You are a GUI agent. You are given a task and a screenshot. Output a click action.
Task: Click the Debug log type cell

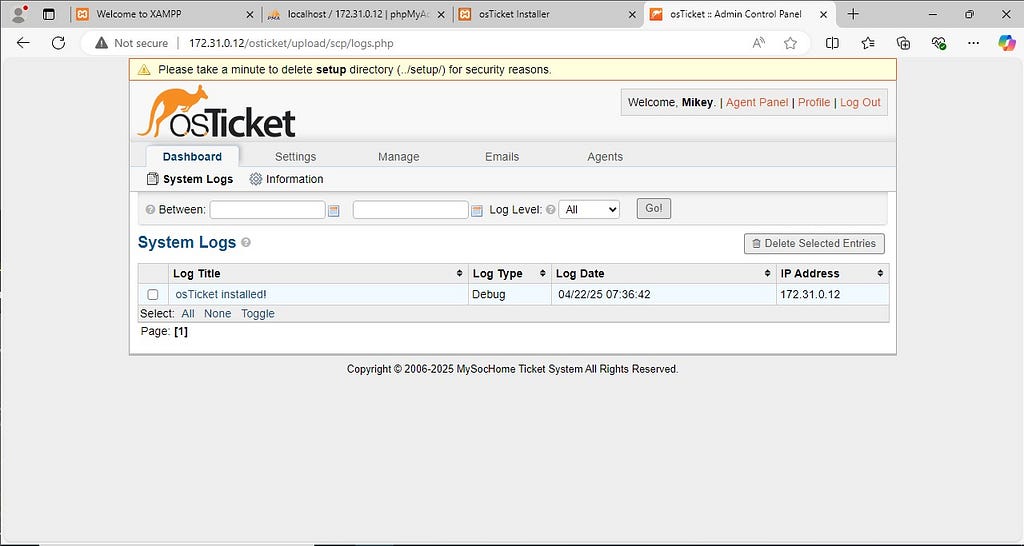[510, 295]
